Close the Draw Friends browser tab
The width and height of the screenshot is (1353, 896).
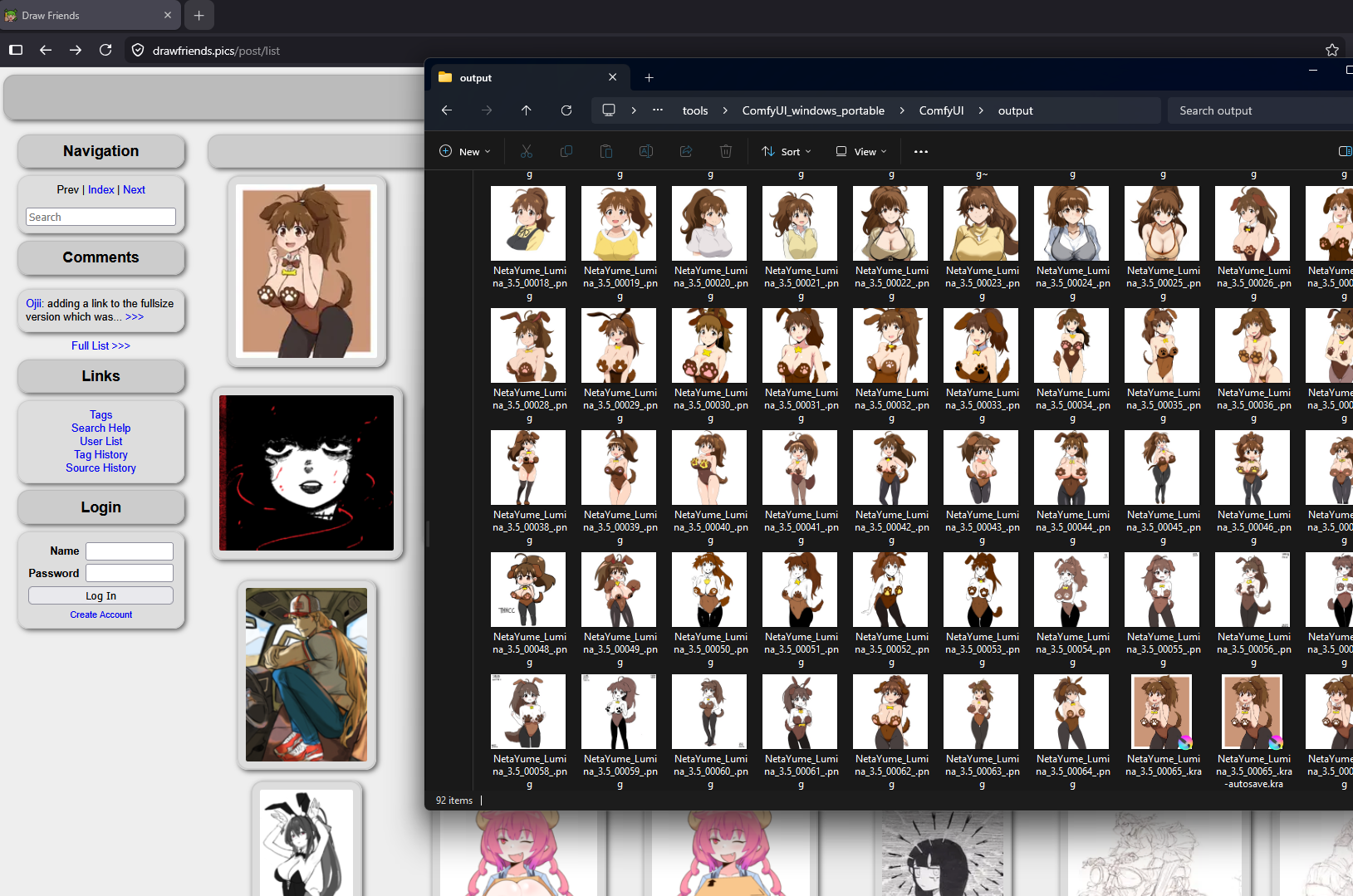(x=168, y=15)
